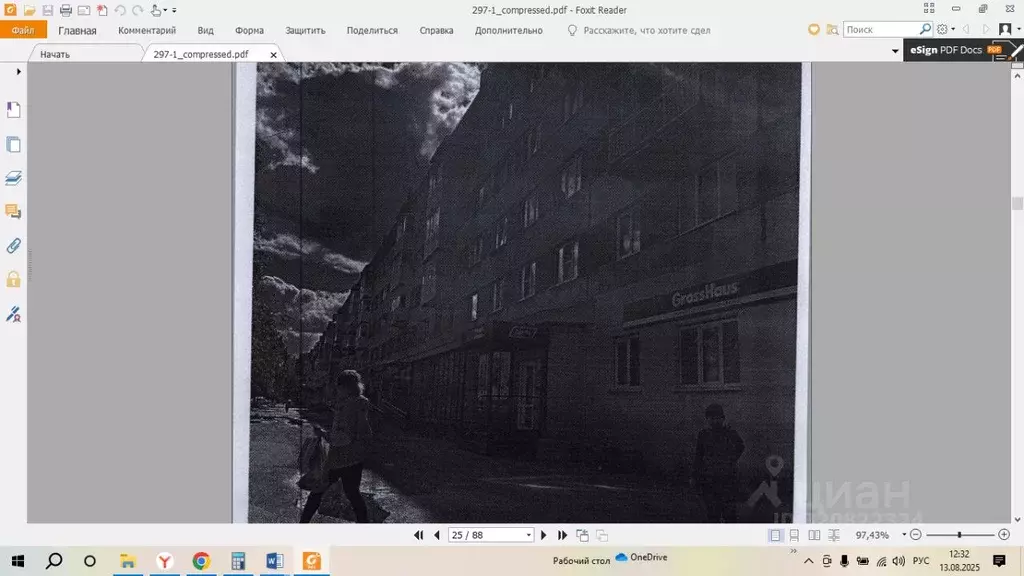Show hidden system tray icons
Image resolution: width=1024 pixels, height=576 pixels.
pyautogui.click(x=808, y=561)
